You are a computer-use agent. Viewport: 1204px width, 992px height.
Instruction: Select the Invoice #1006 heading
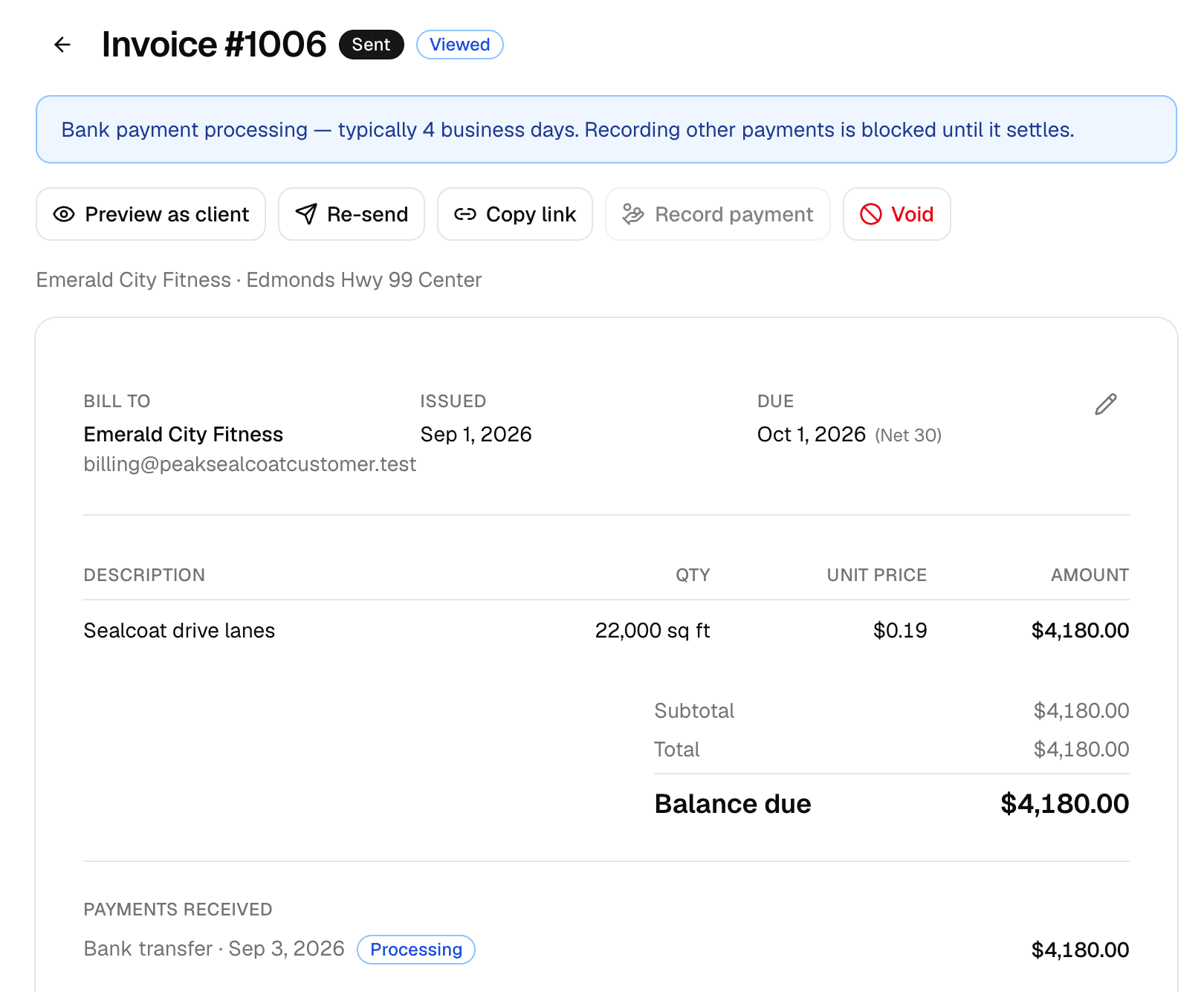214,45
